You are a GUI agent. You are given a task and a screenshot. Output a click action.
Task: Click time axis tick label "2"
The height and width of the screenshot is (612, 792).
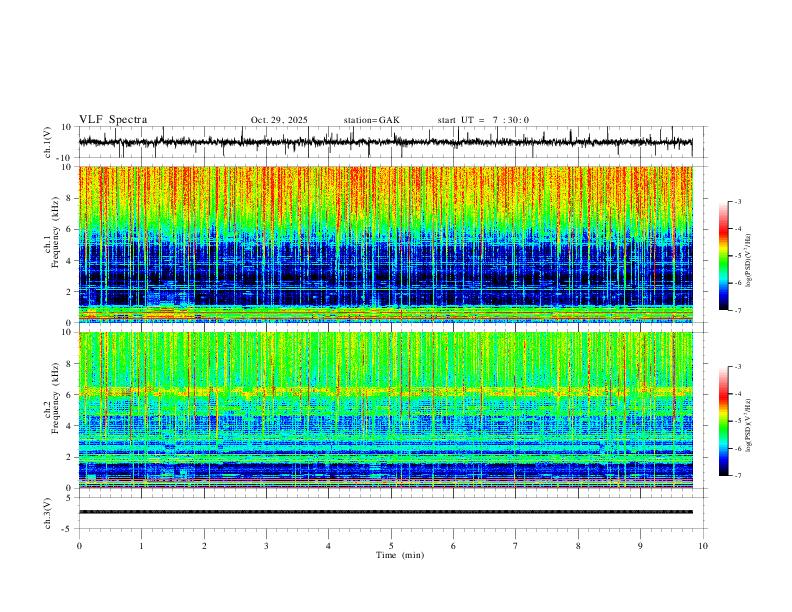(204, 546)
